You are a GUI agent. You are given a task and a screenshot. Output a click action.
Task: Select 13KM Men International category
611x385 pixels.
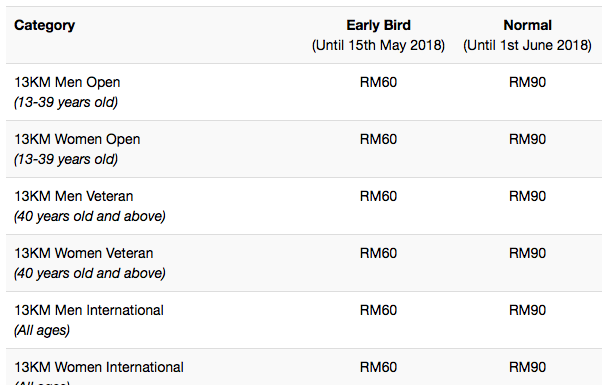pyautogui.click(x=89, y=310)
